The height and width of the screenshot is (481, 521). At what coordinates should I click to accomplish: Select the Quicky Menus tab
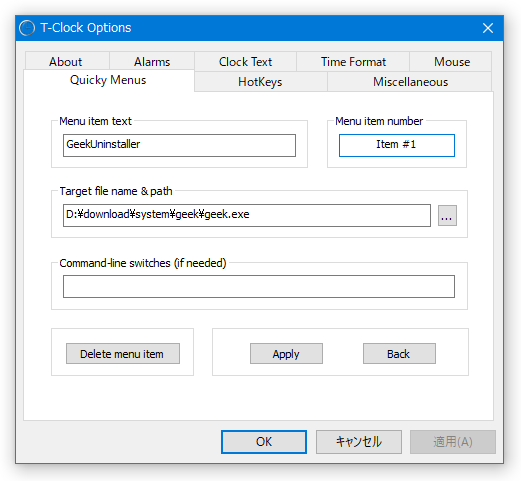coord(109,80)
